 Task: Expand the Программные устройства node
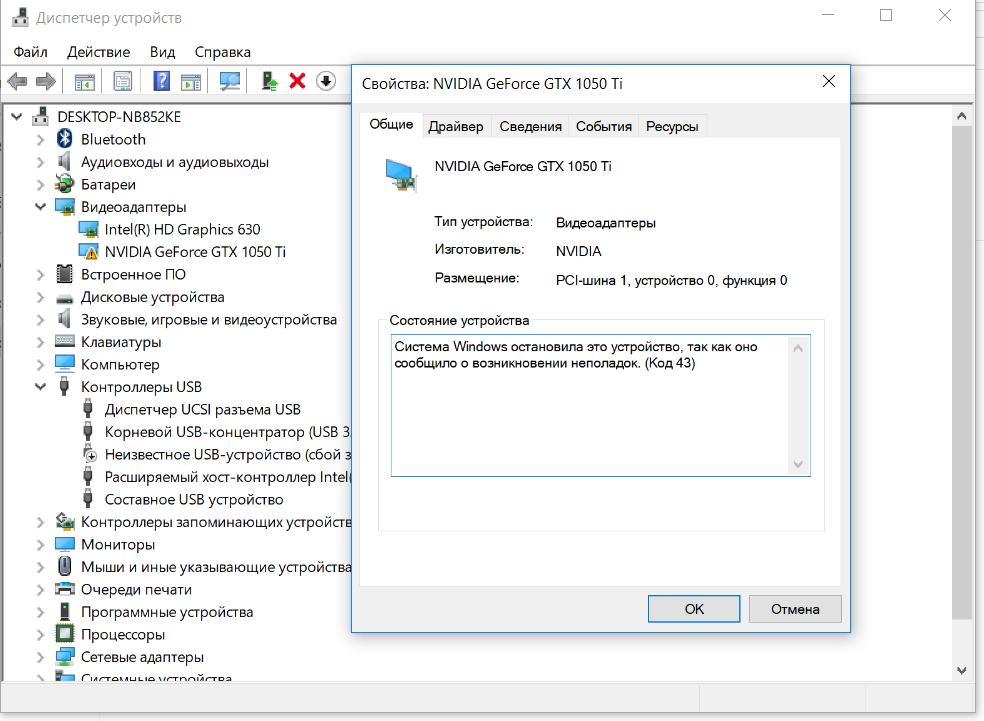(x=41, y=612)
